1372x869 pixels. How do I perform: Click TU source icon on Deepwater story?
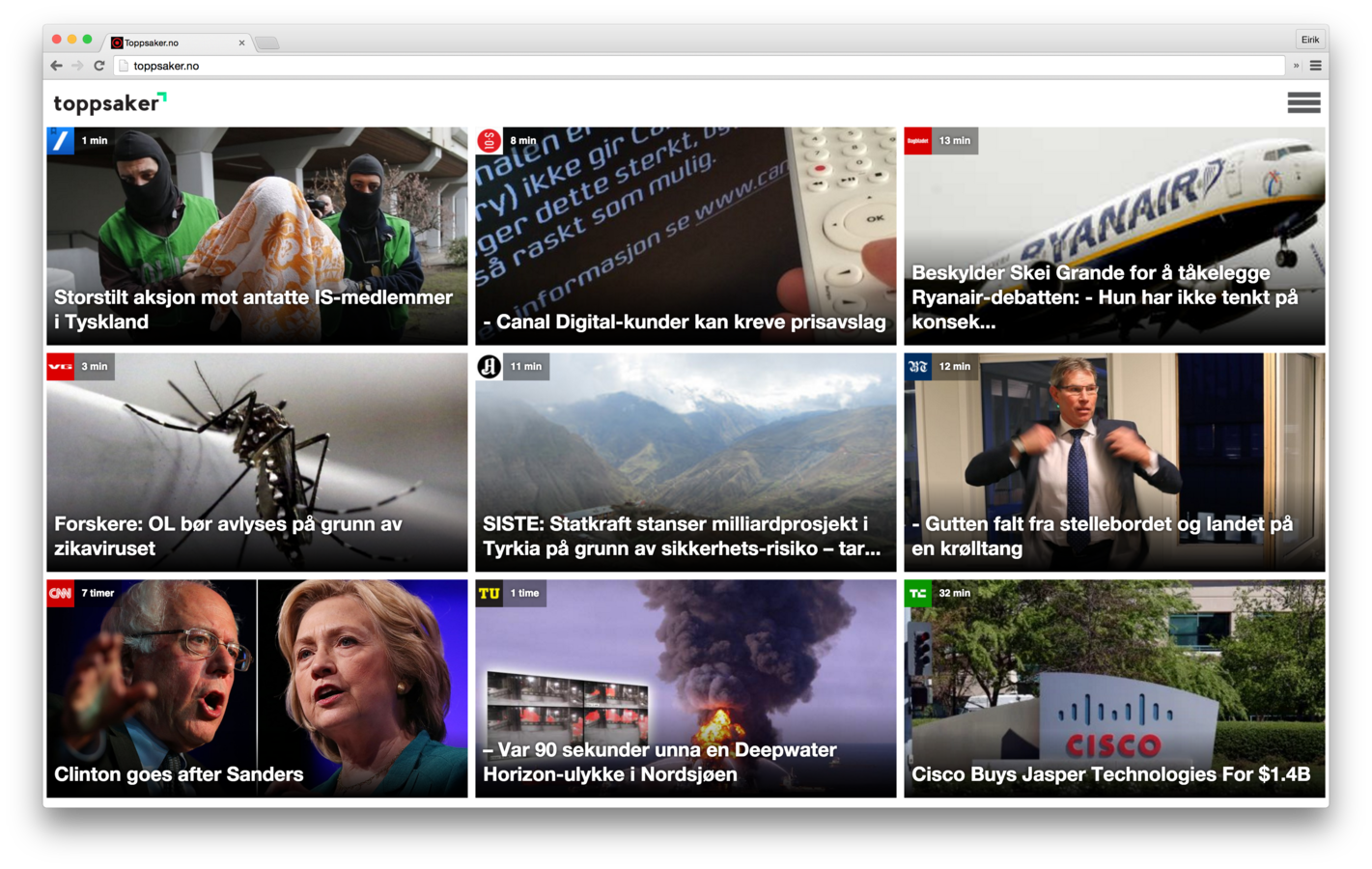pyautogui.click(x=489, y=594)
